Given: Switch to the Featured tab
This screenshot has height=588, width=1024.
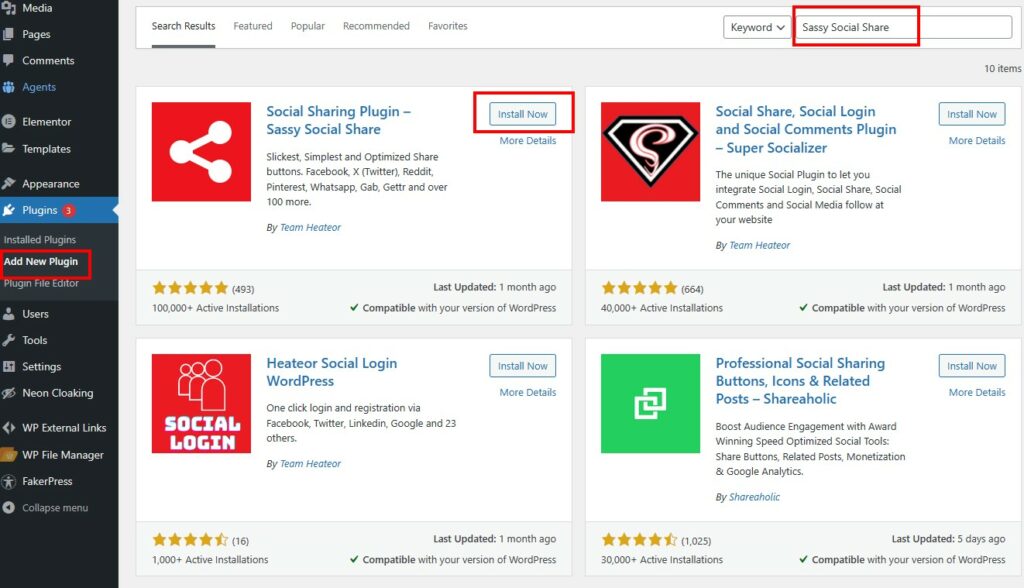Looking at the screenshot, I should tap(253, 26).
